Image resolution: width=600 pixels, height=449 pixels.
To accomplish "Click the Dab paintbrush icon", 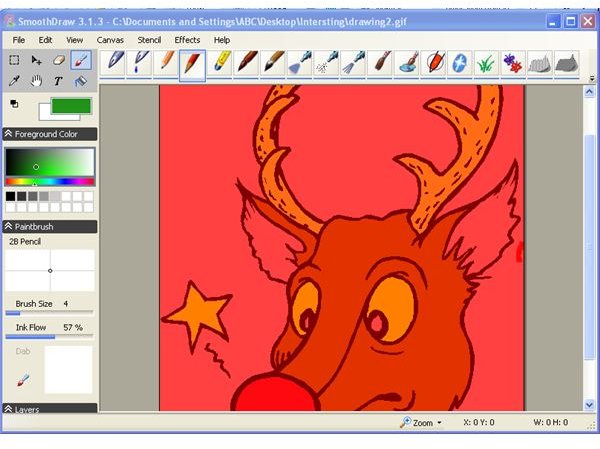I will (x=23, y=380).
